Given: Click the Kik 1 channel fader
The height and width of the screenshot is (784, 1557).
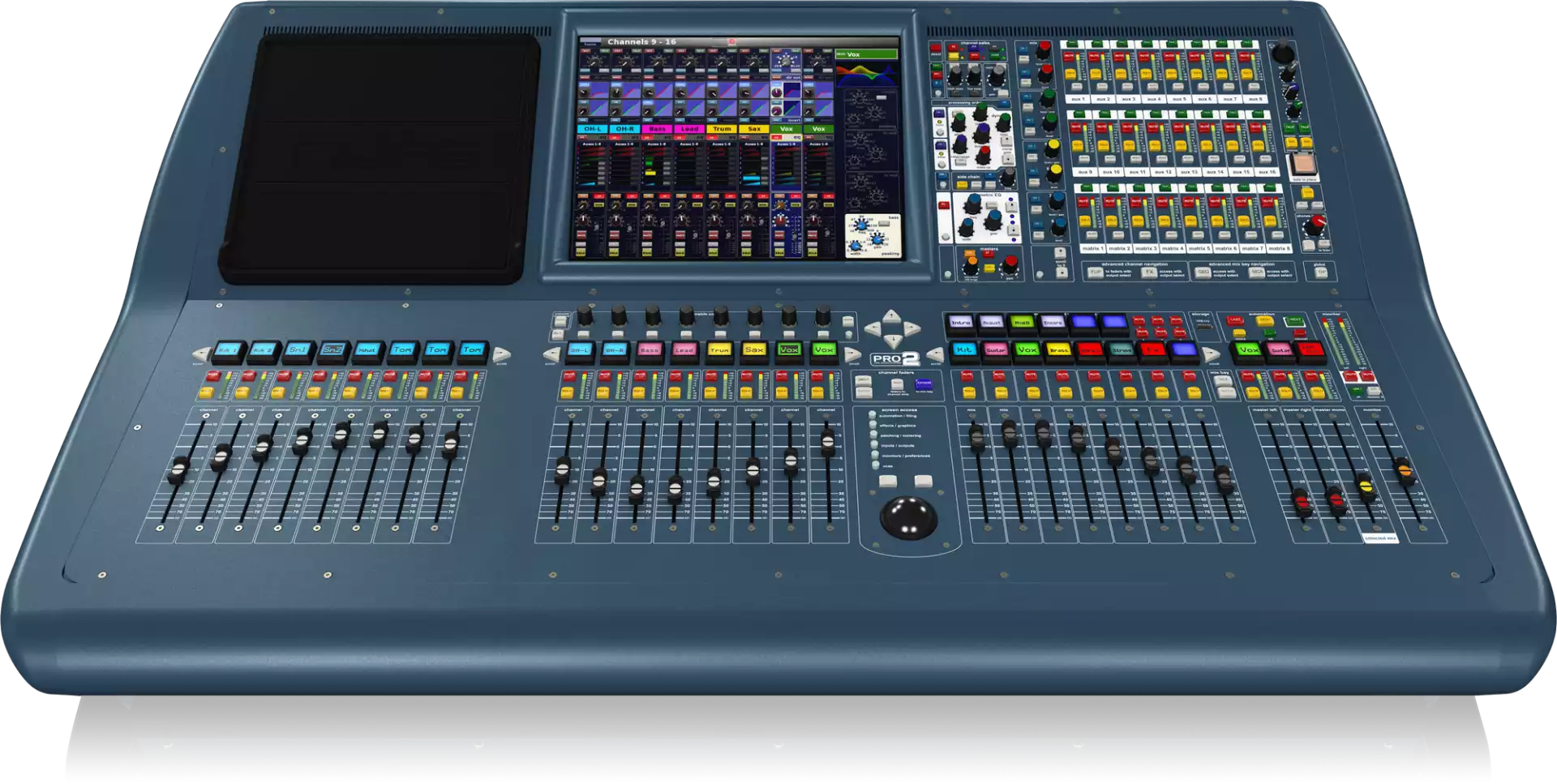Looking at the screenshot, I should 179,469.
